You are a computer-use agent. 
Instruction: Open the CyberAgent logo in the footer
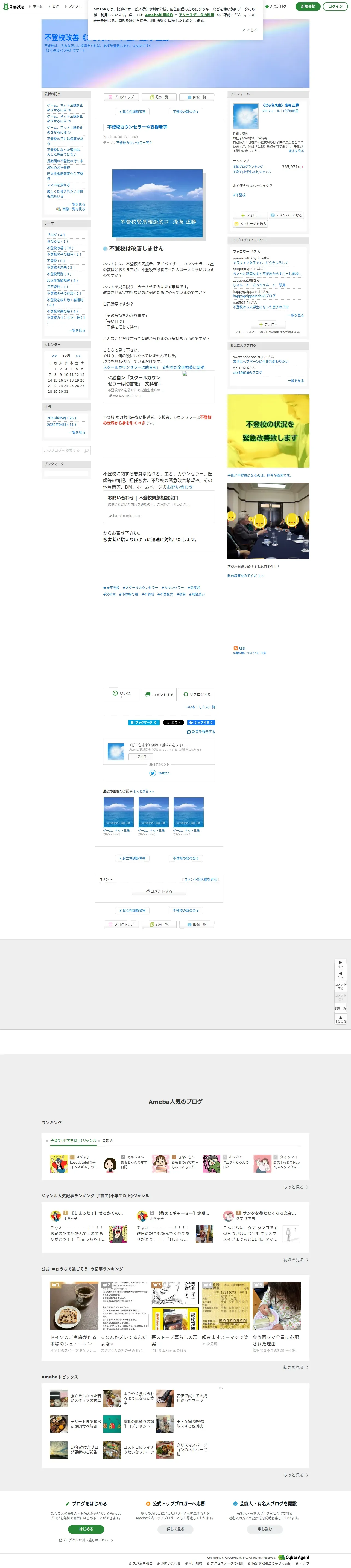point(294,1558)
